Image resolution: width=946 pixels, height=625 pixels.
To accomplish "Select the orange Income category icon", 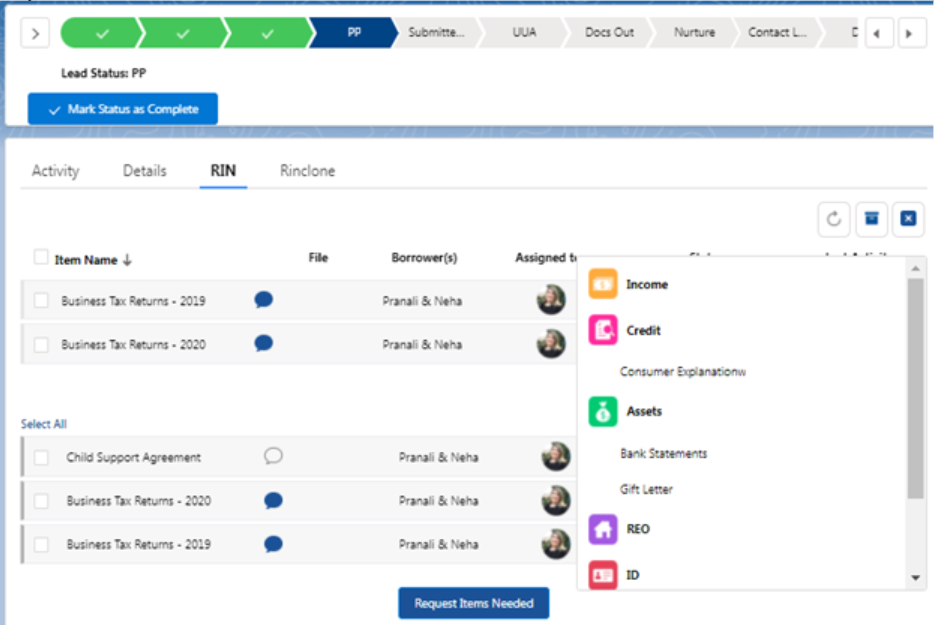I will (603, 284).
